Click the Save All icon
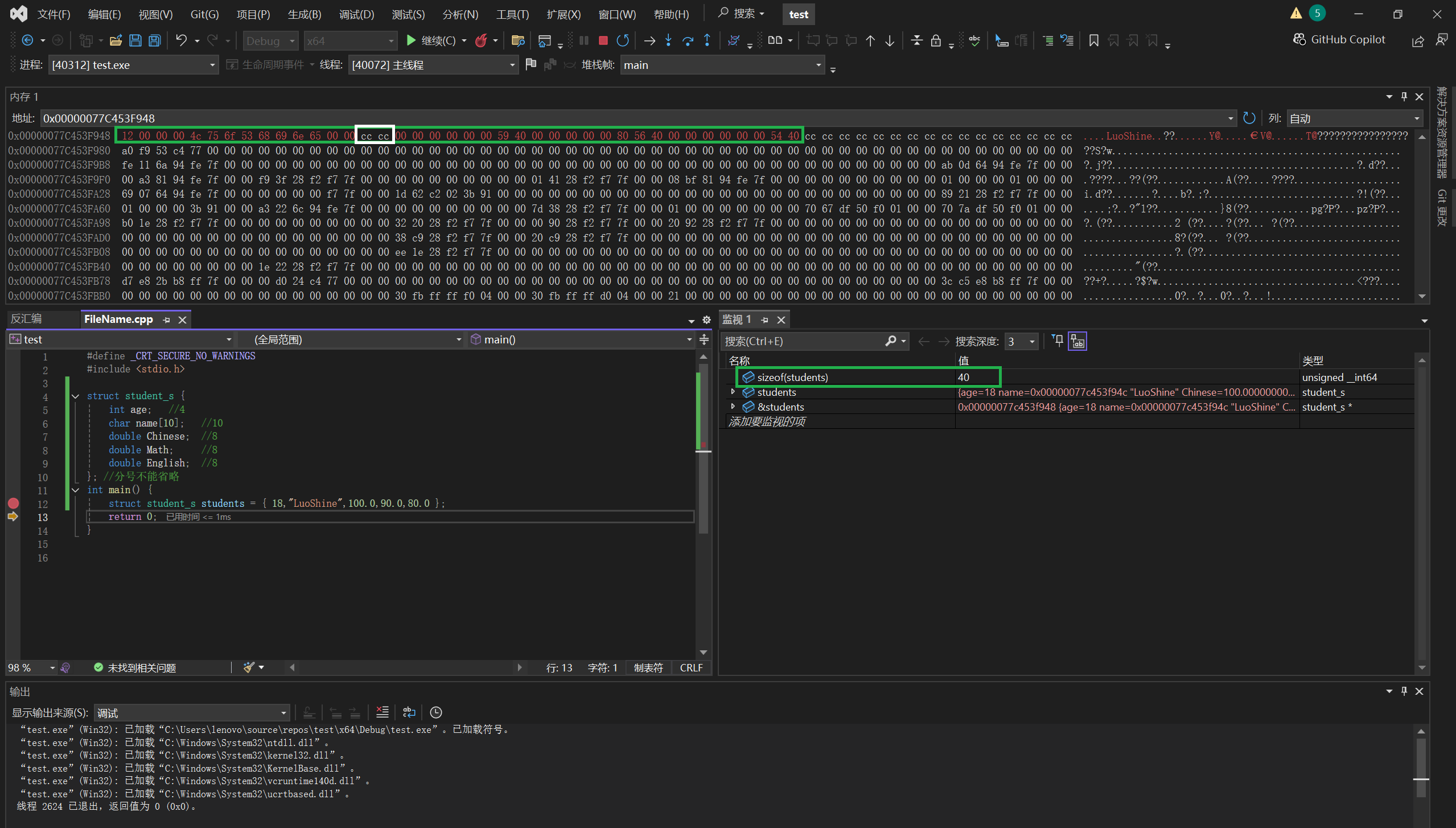Image resolution: width=1456 pixels, height=828 pixels. tap(154, 40)
